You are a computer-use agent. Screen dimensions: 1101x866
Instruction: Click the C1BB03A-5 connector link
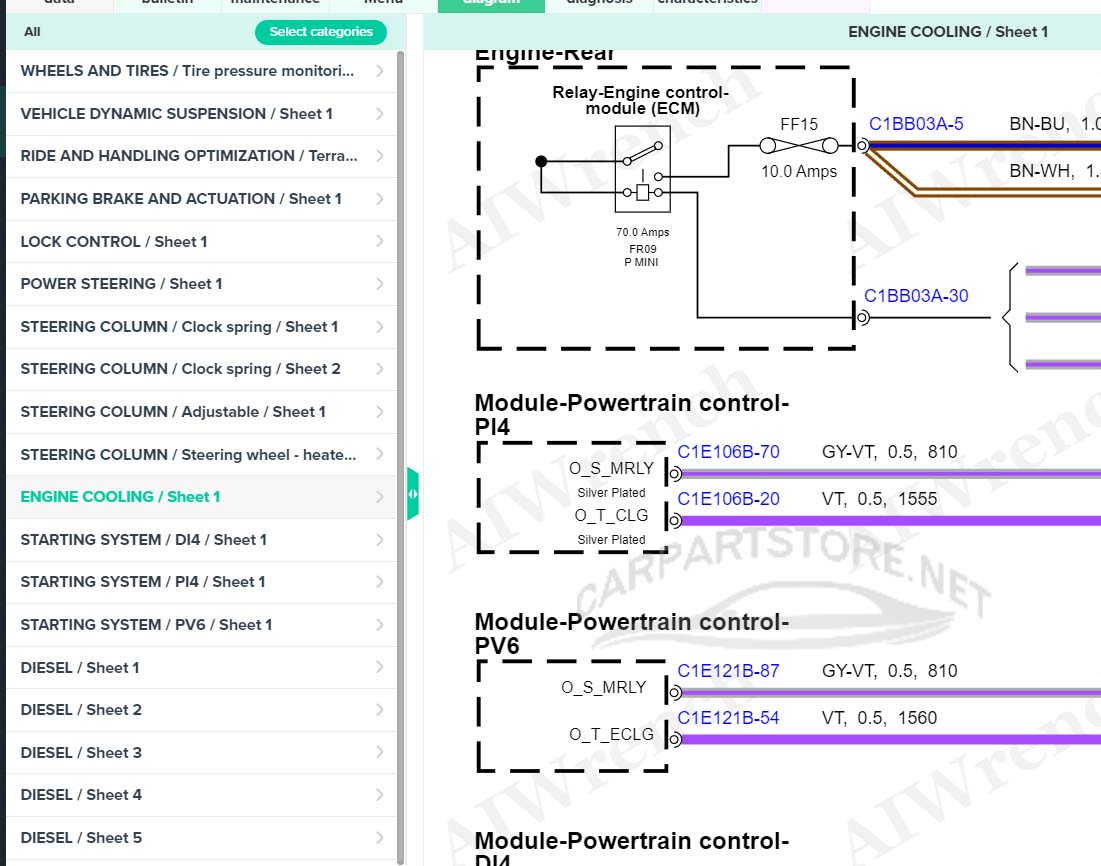[x=916, y=125]
